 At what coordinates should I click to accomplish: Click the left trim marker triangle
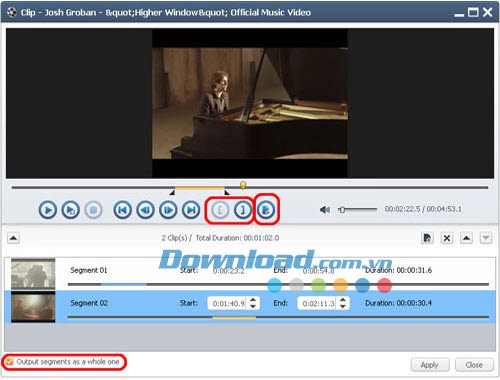[172, 193]
